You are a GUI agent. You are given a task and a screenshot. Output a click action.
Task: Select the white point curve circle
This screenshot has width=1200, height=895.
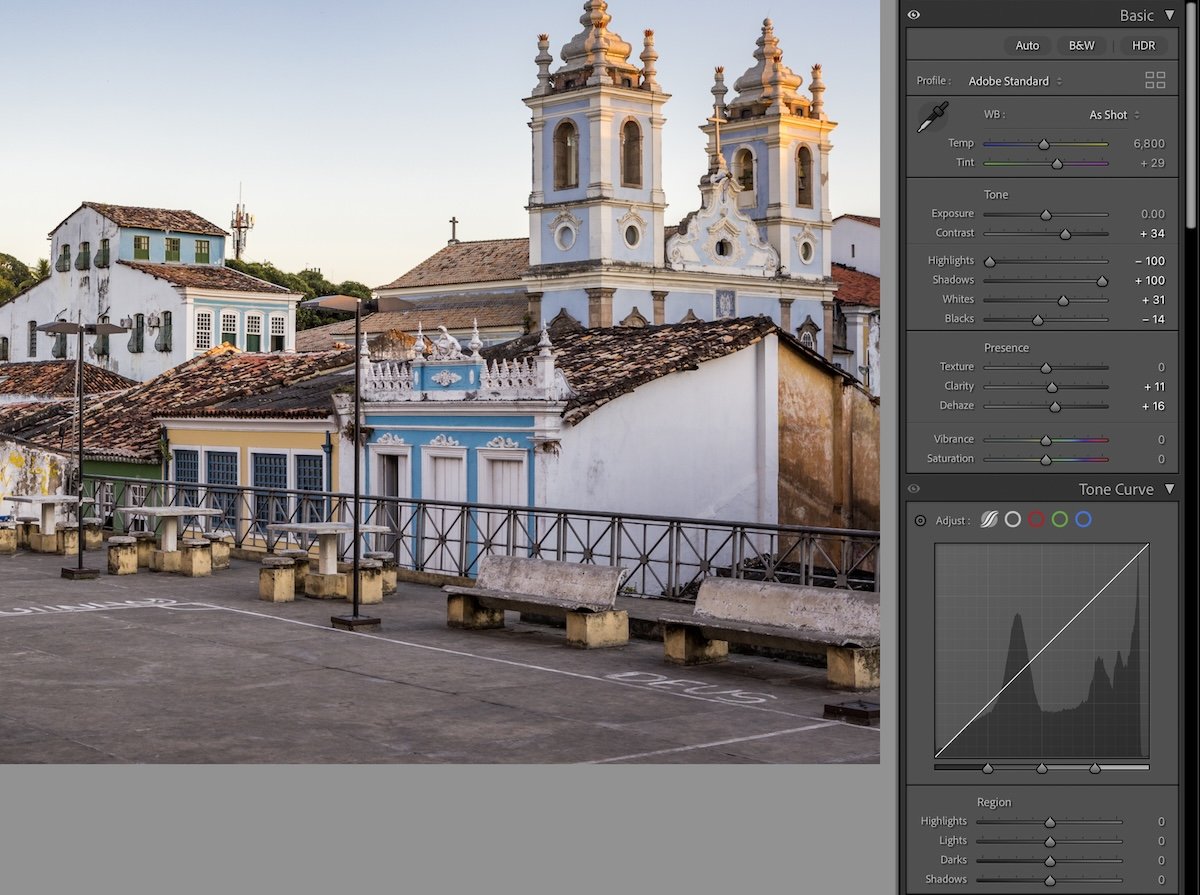[x=1013, y=520]
